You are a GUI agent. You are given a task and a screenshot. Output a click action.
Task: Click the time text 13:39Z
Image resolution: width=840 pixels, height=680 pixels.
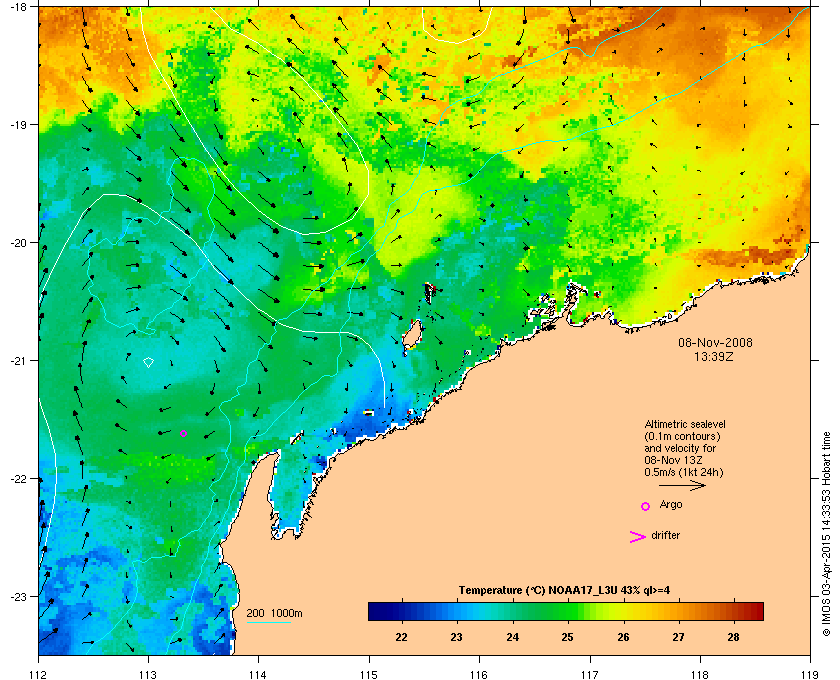click(x=714, y=356)
